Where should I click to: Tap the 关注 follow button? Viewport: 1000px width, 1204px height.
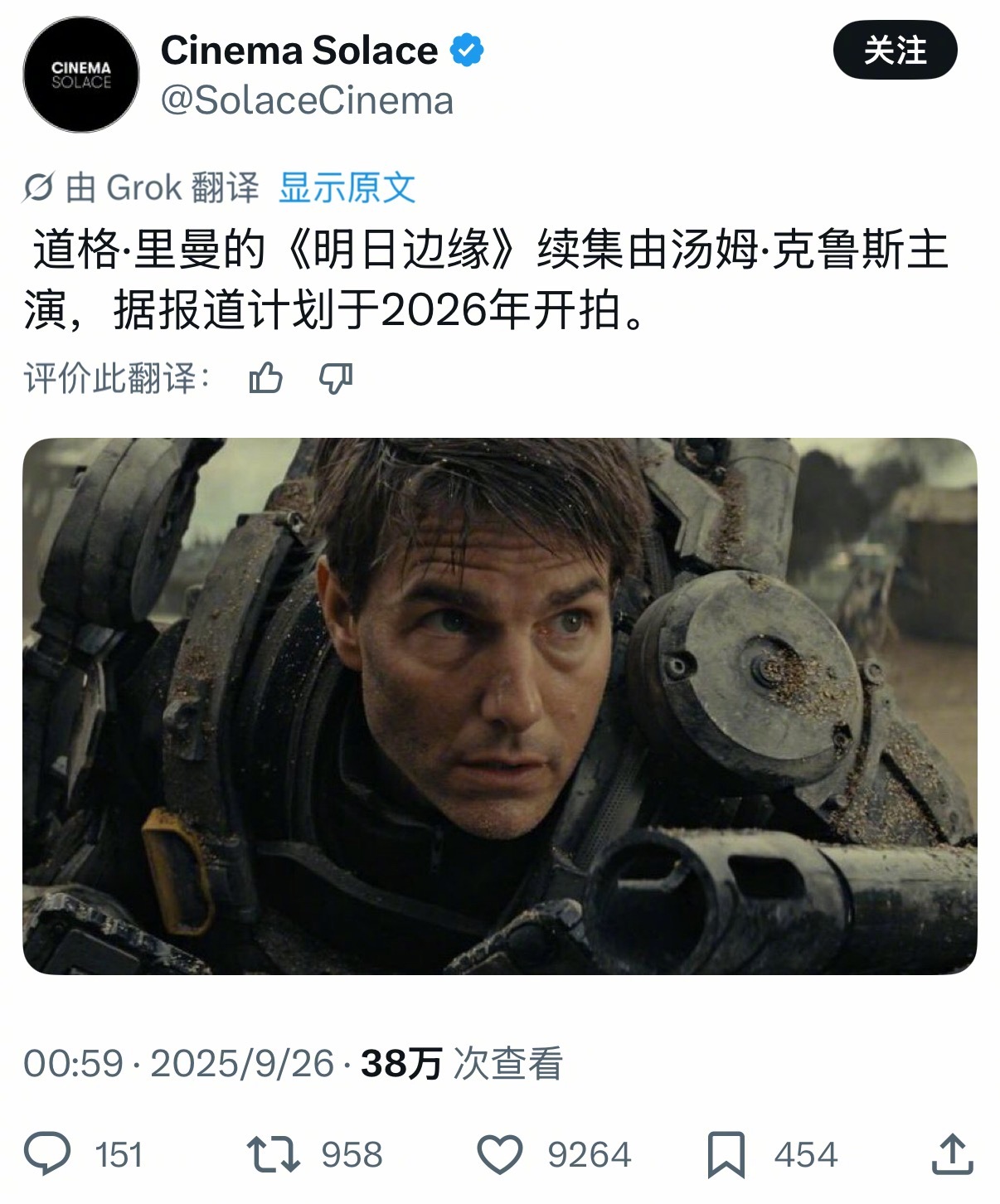(895, 51)
